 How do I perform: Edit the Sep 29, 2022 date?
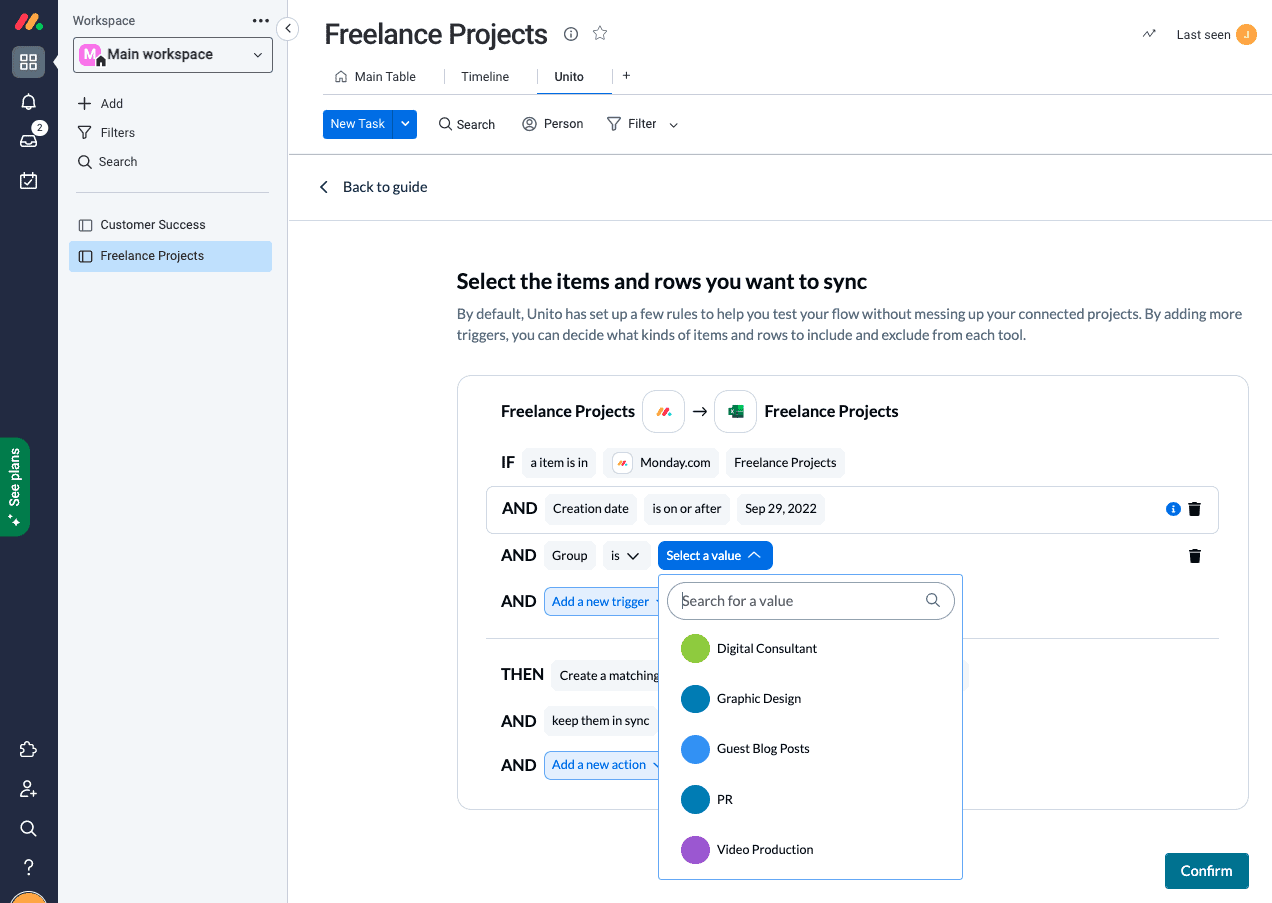click(781, 509)
